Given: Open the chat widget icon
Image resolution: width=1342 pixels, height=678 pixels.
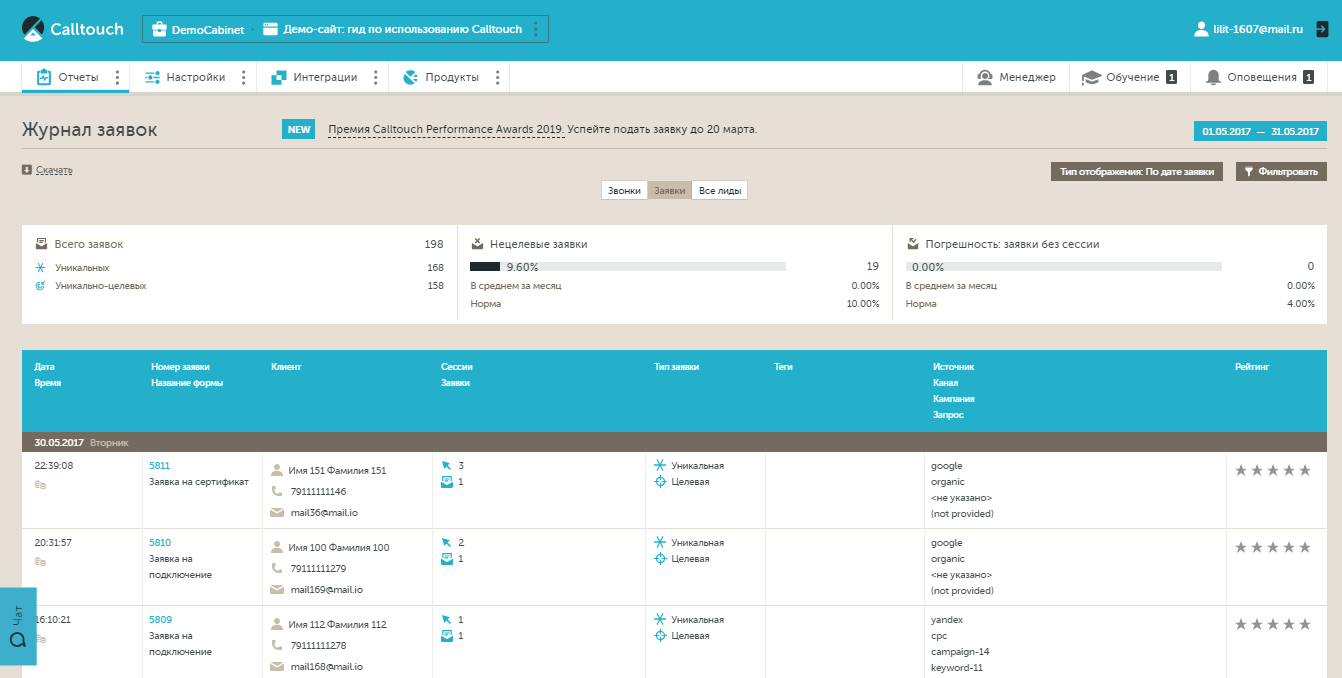Looking at the screenshot, I should tap(17, 638).
